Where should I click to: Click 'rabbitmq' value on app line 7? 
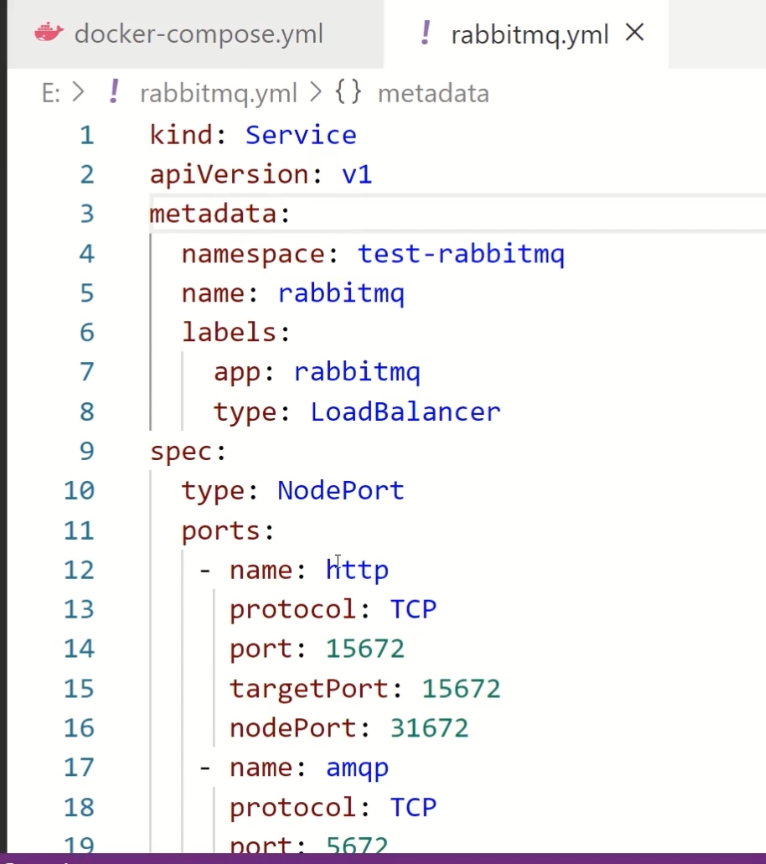pyautogui.click(x=357, y=372)
